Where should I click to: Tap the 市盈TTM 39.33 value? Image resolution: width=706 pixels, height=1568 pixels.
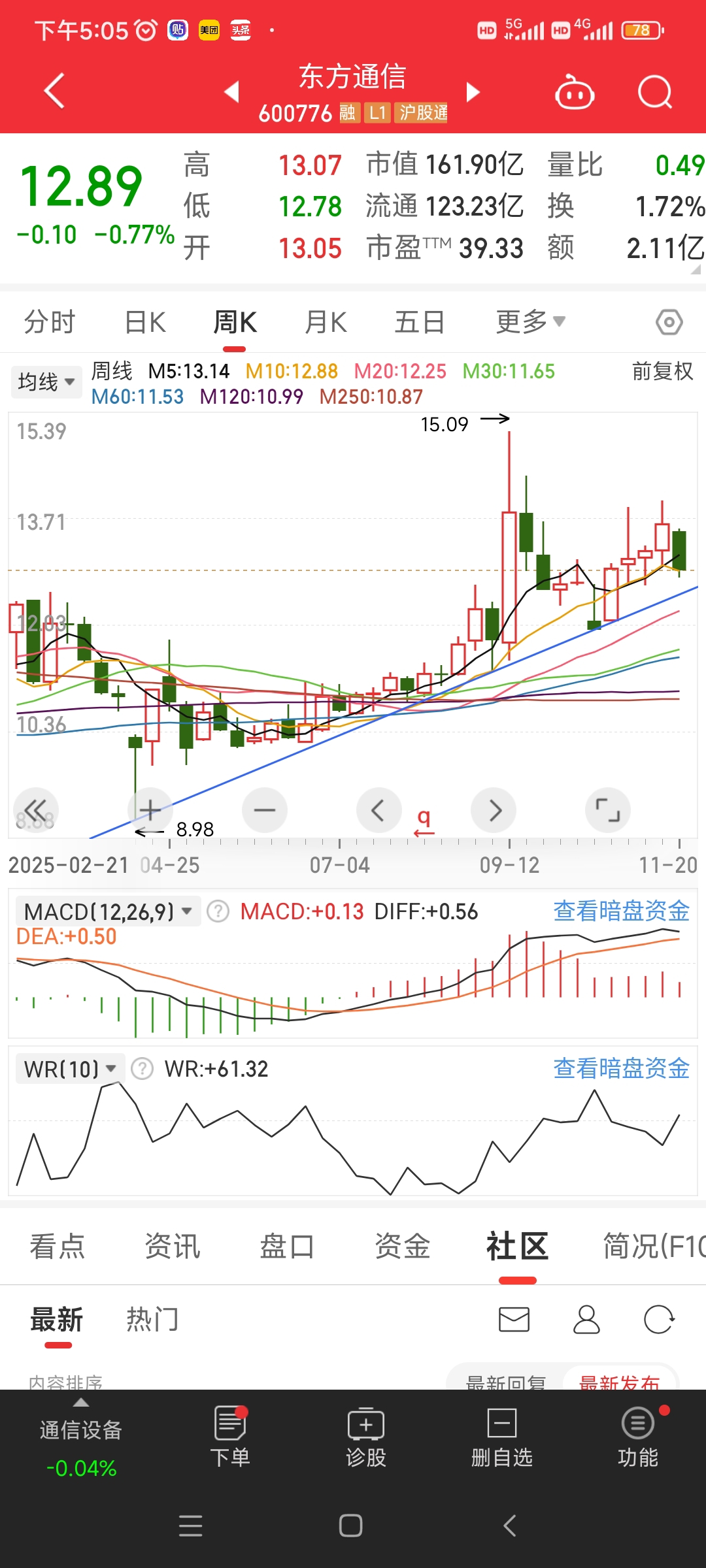click(x=445, y=248)
